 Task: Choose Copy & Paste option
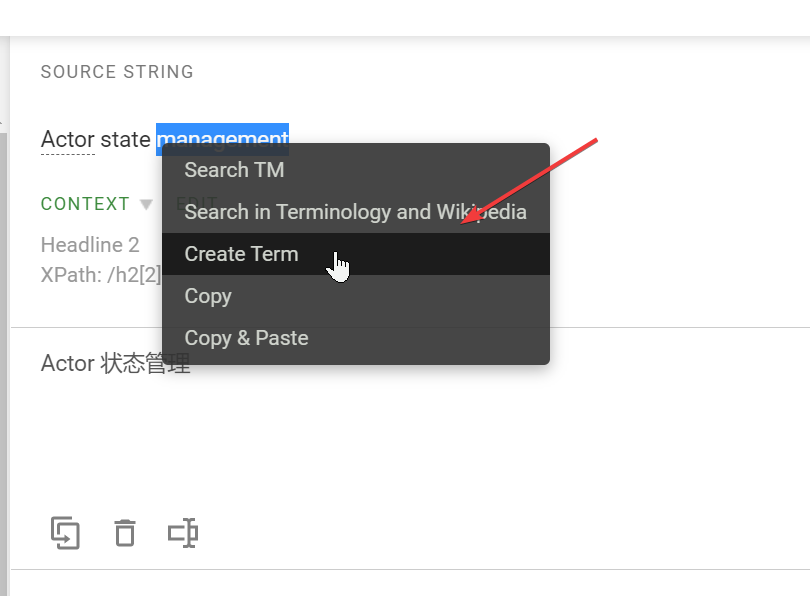[x=246, y=338]
